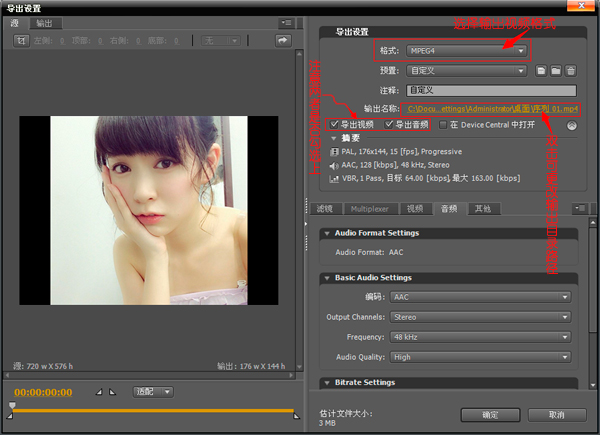Open the Output Channels Stereo dropdown
Viewport: 600px width, 435px height.
coord(480,317)
